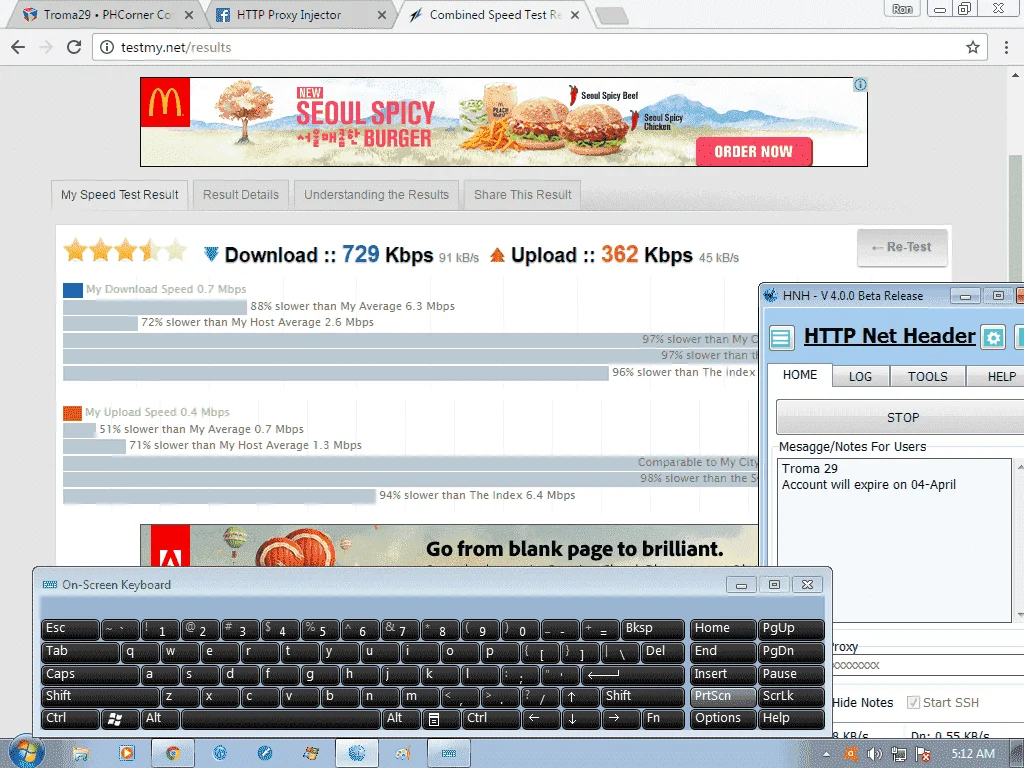Select the My Speed Test Result tab
This screenshot has height=768, width=1024.
[x=120, y=195]
